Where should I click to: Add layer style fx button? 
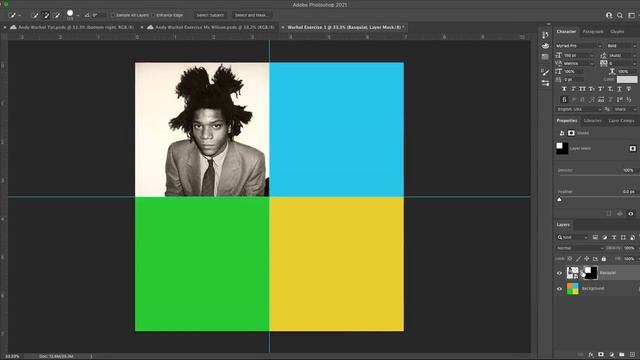(591, 355)
